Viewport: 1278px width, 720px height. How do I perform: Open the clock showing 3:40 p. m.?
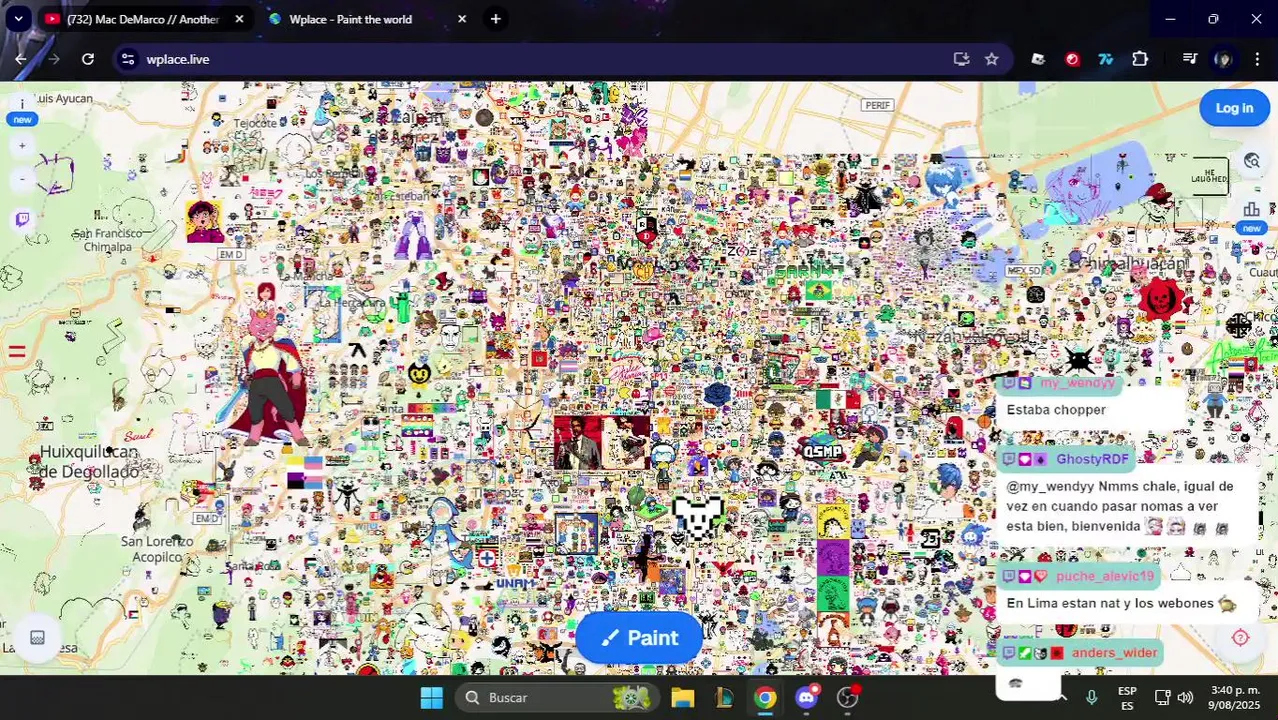pos(1235,697)
